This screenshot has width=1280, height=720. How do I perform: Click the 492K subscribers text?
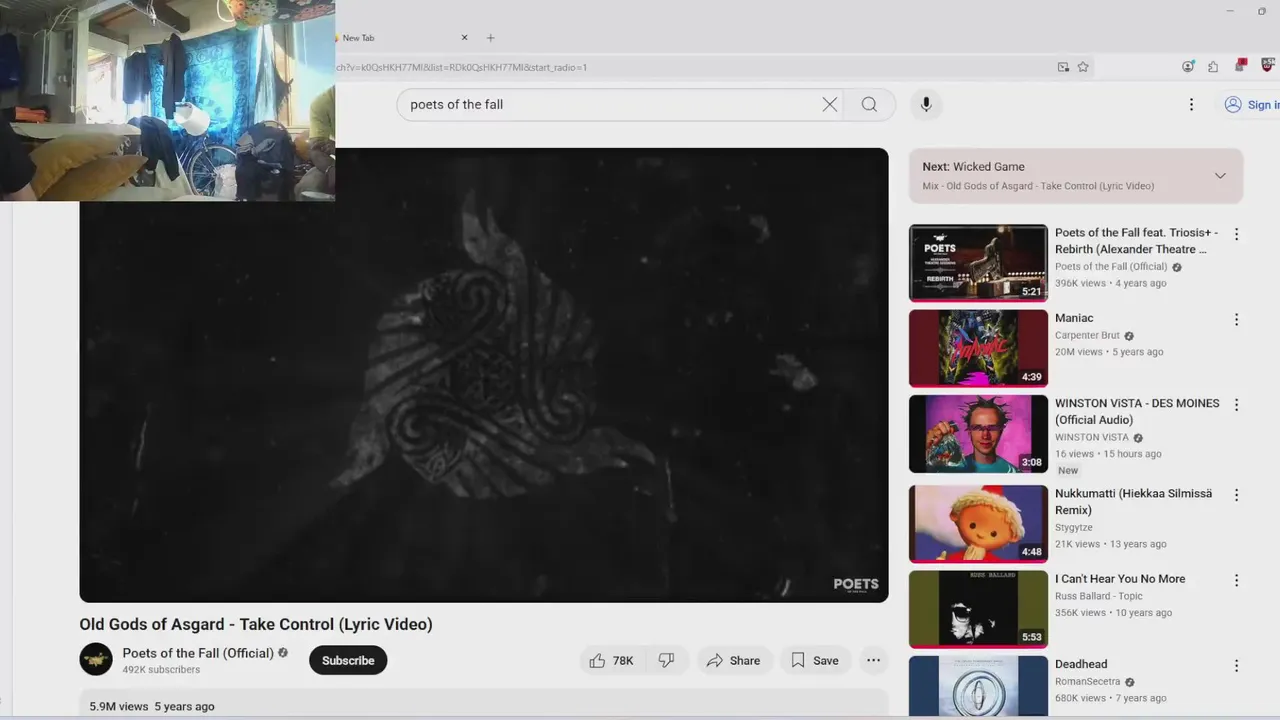point(161,670)
